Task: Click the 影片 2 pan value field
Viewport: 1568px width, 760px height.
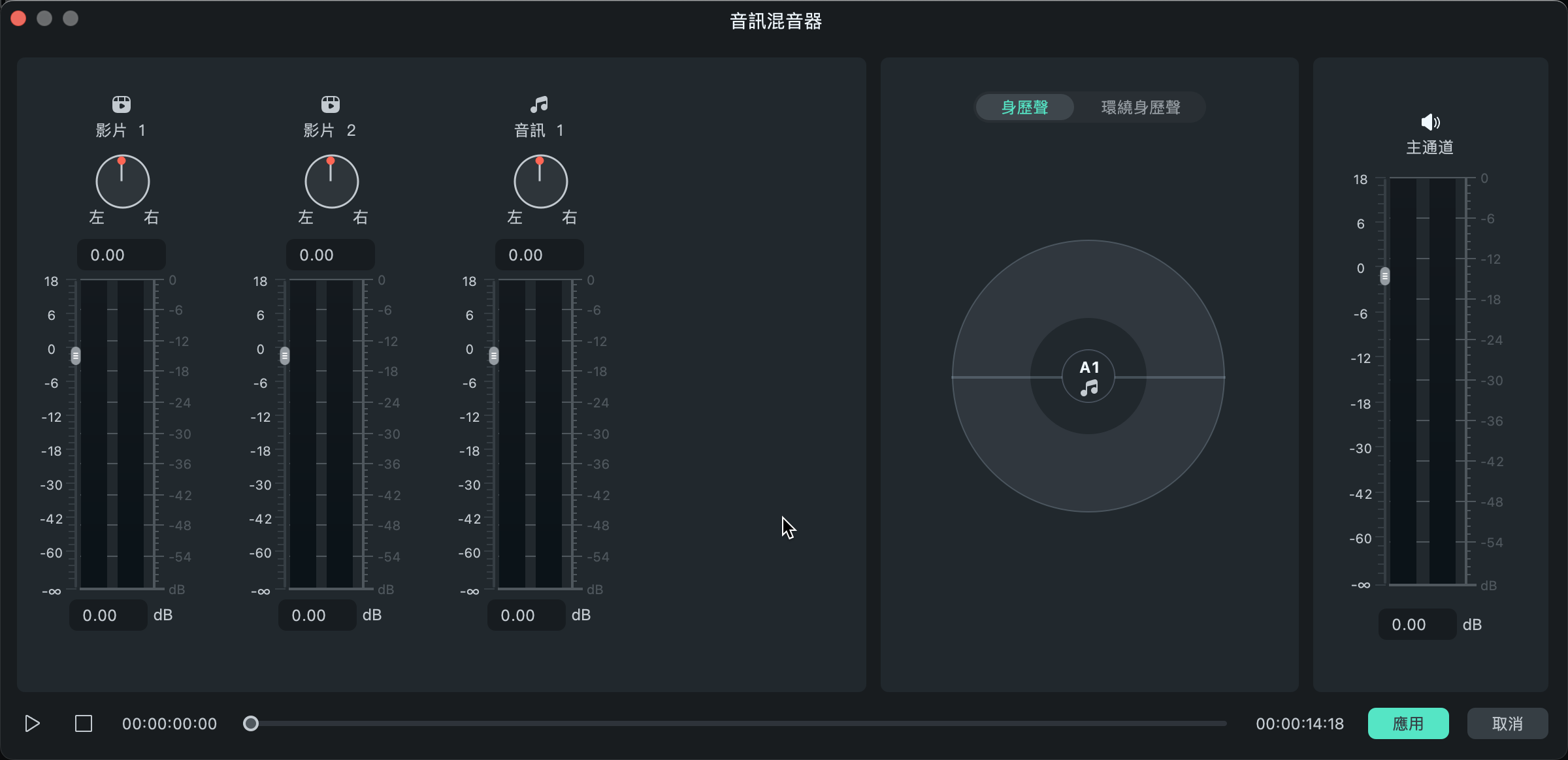Action: [331, 255]
